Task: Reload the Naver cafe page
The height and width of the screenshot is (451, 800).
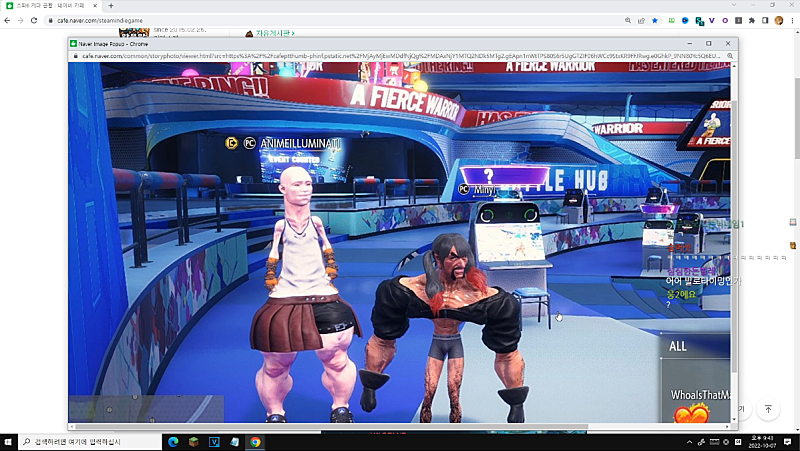Action: click(34, 20)
